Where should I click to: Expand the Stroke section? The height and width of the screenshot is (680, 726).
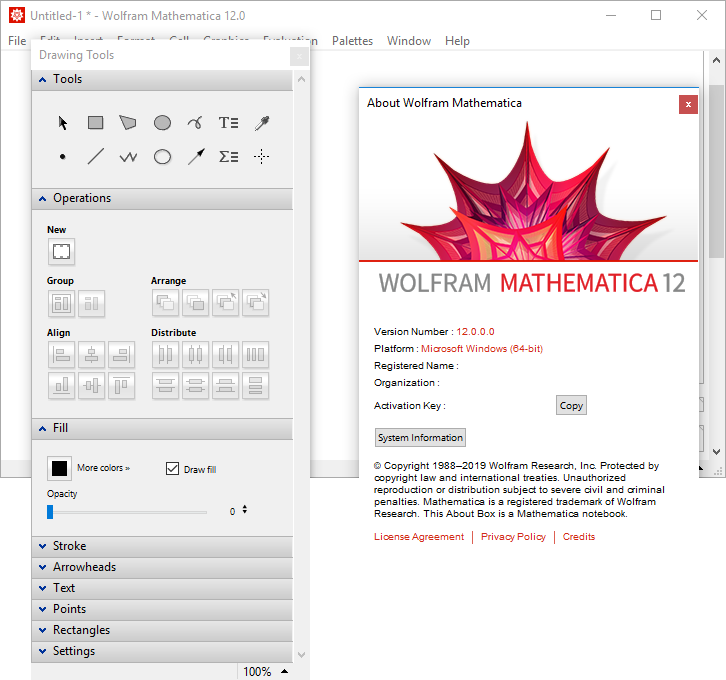pyautogui.click(x=69, y=546)
